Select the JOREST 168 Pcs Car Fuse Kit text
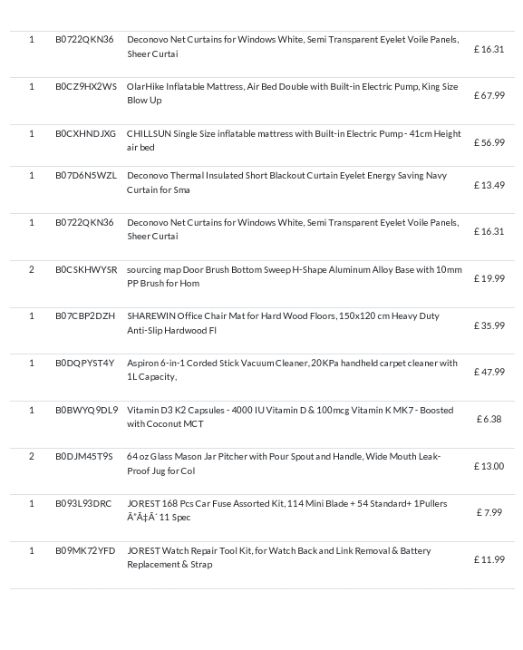Screen dimensions: 523x650 pyautogui.click(x=287, y=510)
